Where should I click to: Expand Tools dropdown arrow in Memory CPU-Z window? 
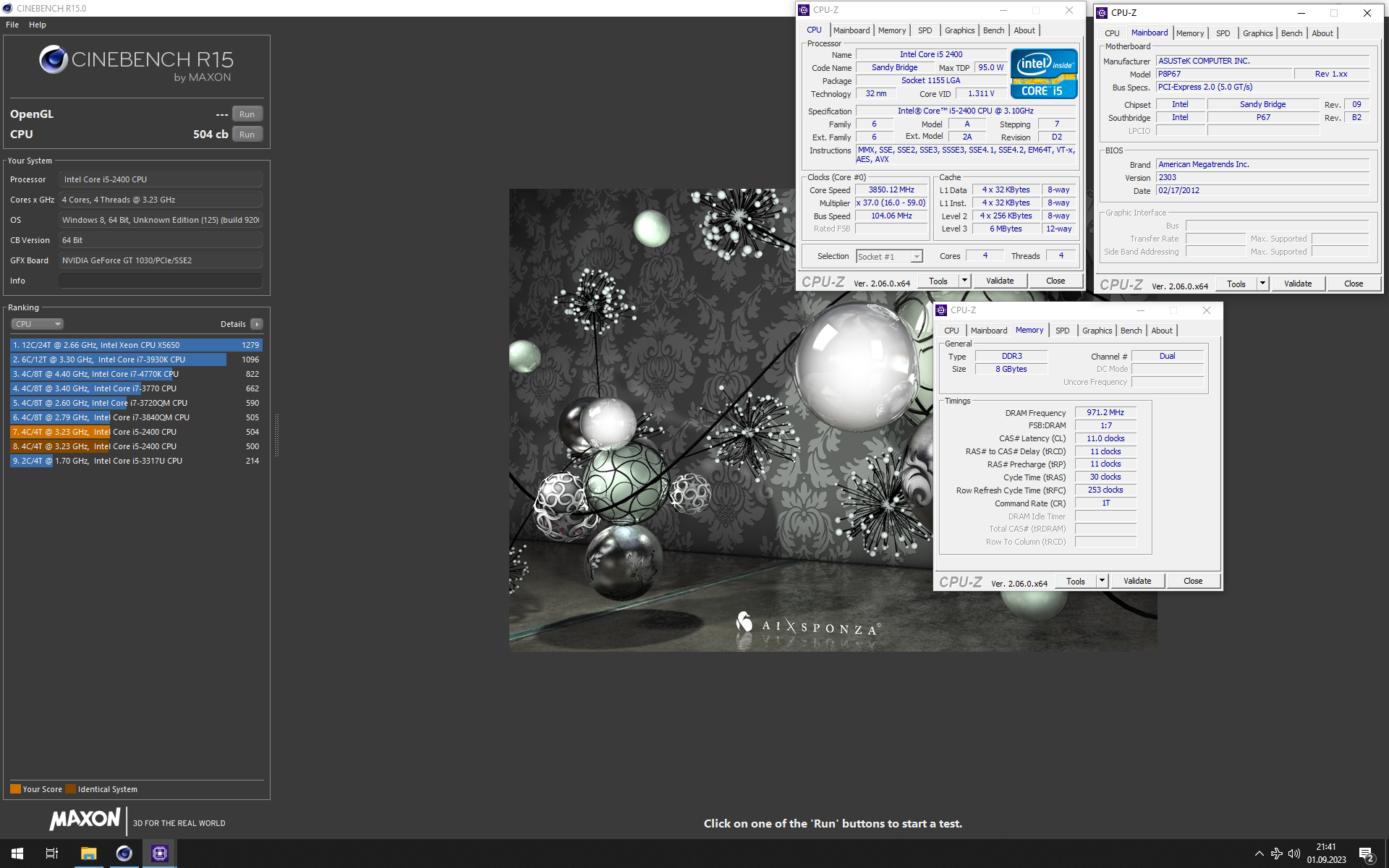tap(1102, 581)
